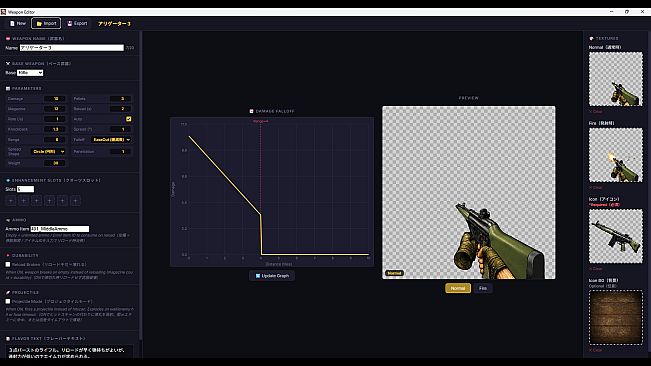Click the New file button

click(18, 23)
